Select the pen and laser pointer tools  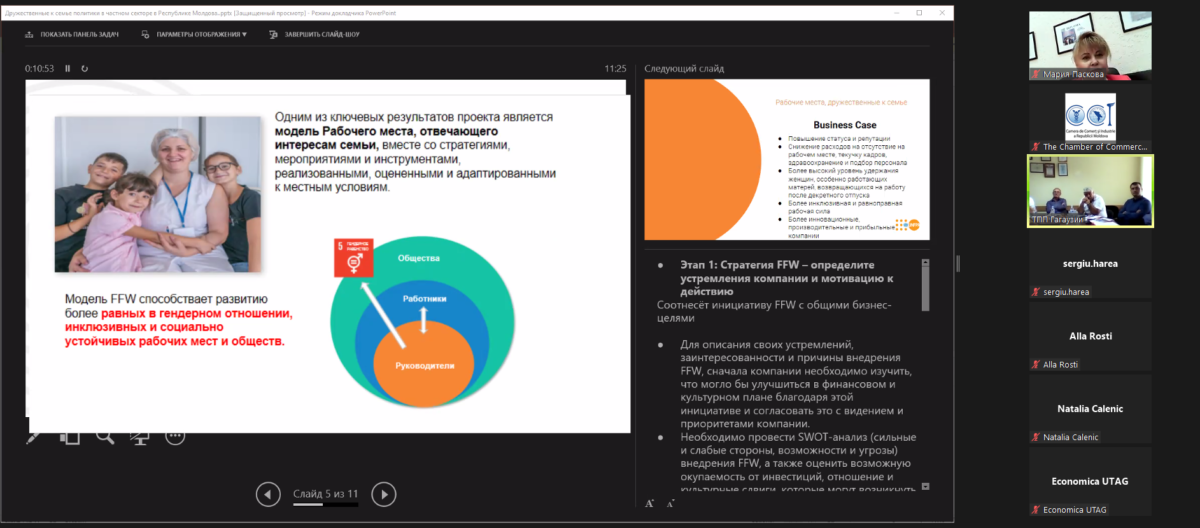pyautogui.click(x=33, y=437)
